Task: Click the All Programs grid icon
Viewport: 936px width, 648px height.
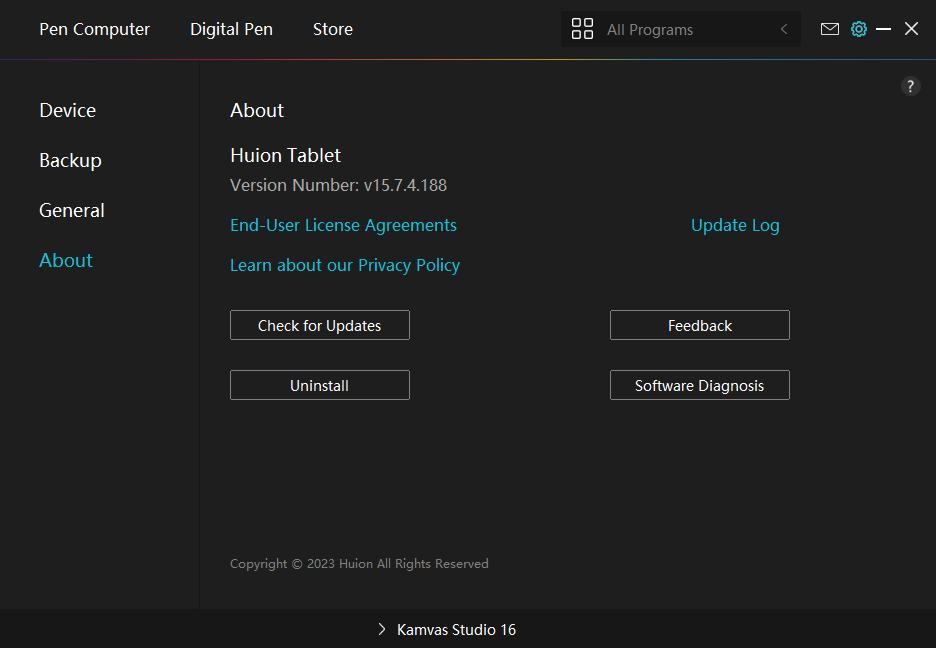Action: [x=582, y=29]
